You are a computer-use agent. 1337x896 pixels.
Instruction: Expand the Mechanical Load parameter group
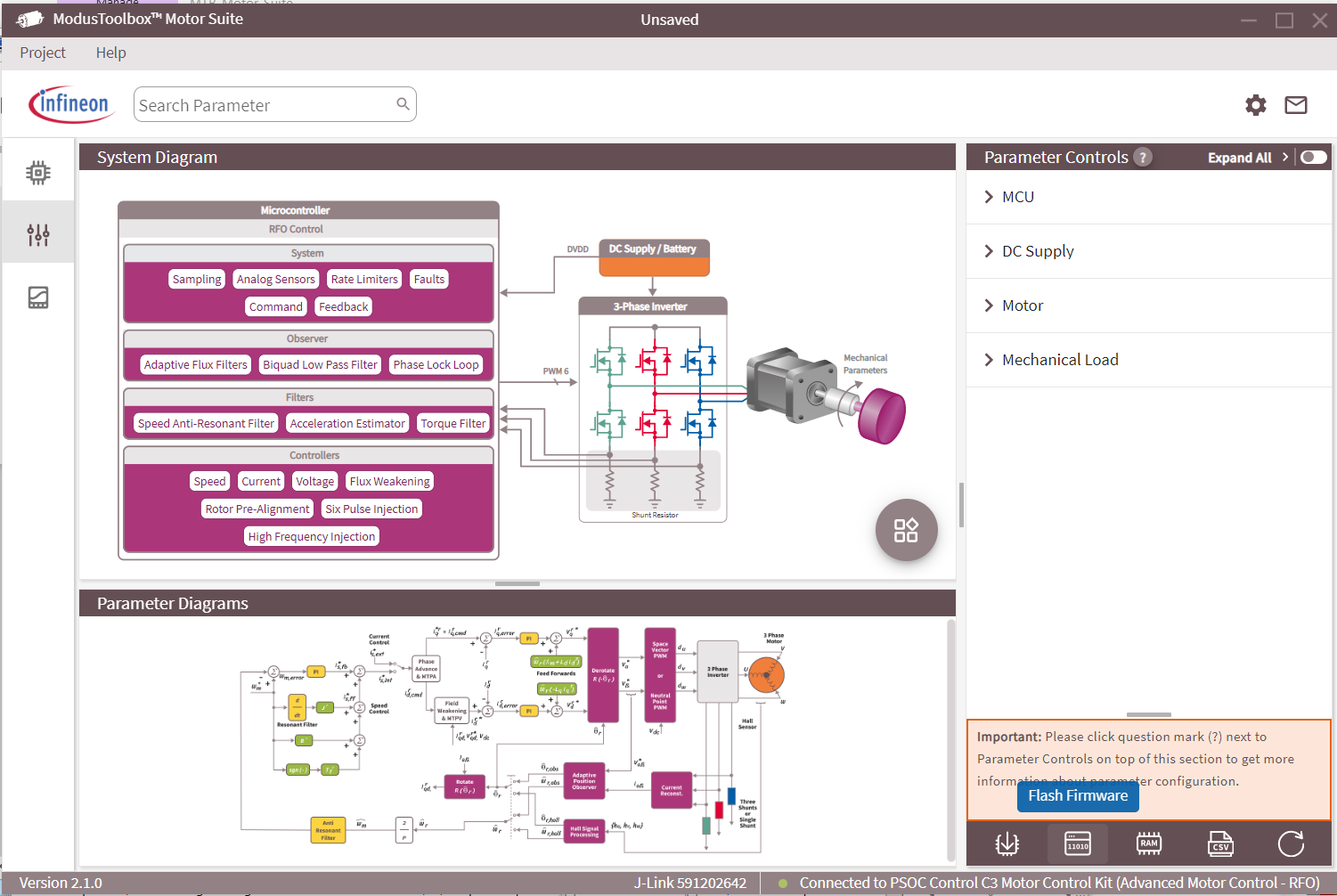[1148, 360]
